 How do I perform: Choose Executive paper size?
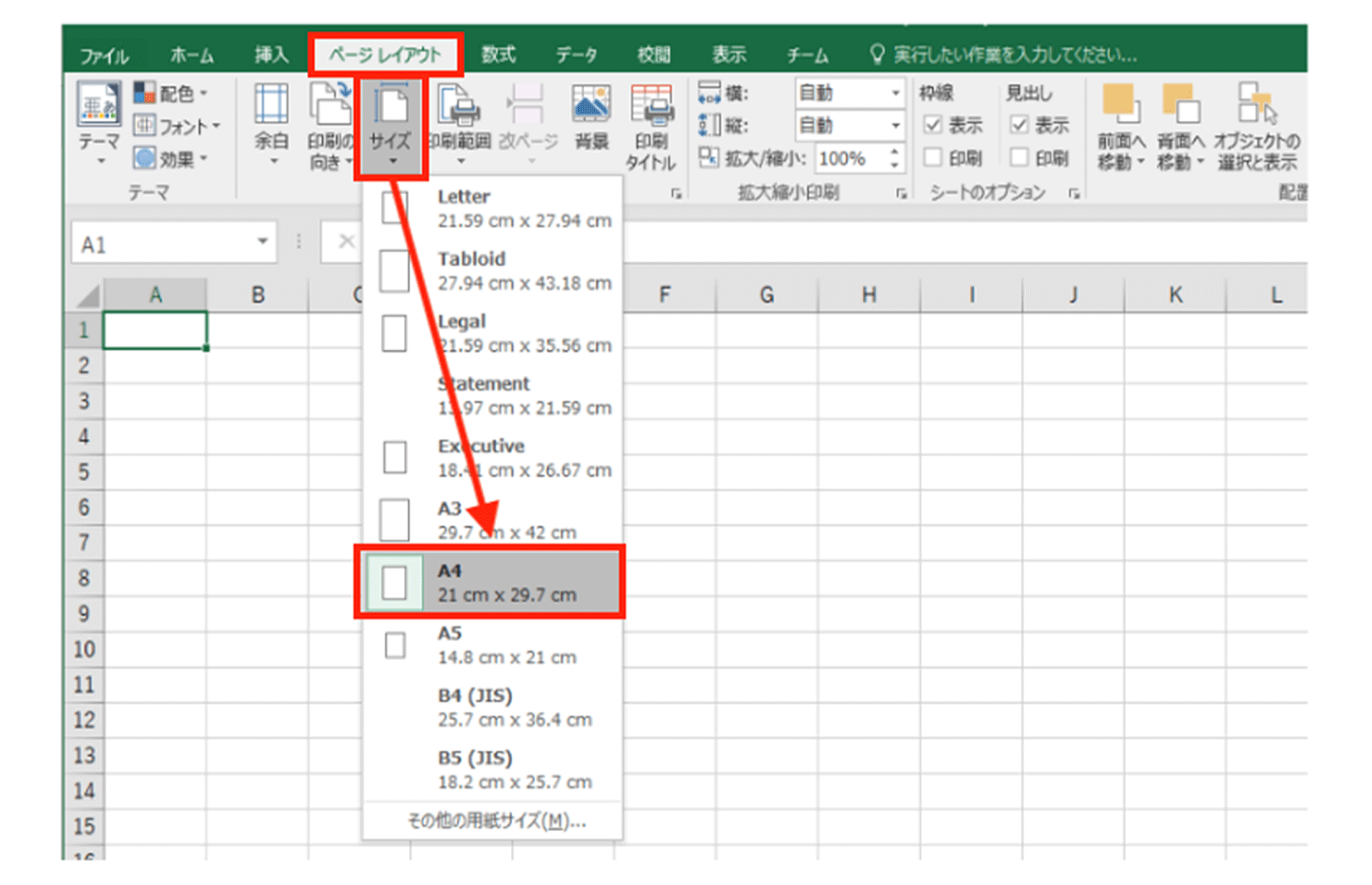point(494,458)
